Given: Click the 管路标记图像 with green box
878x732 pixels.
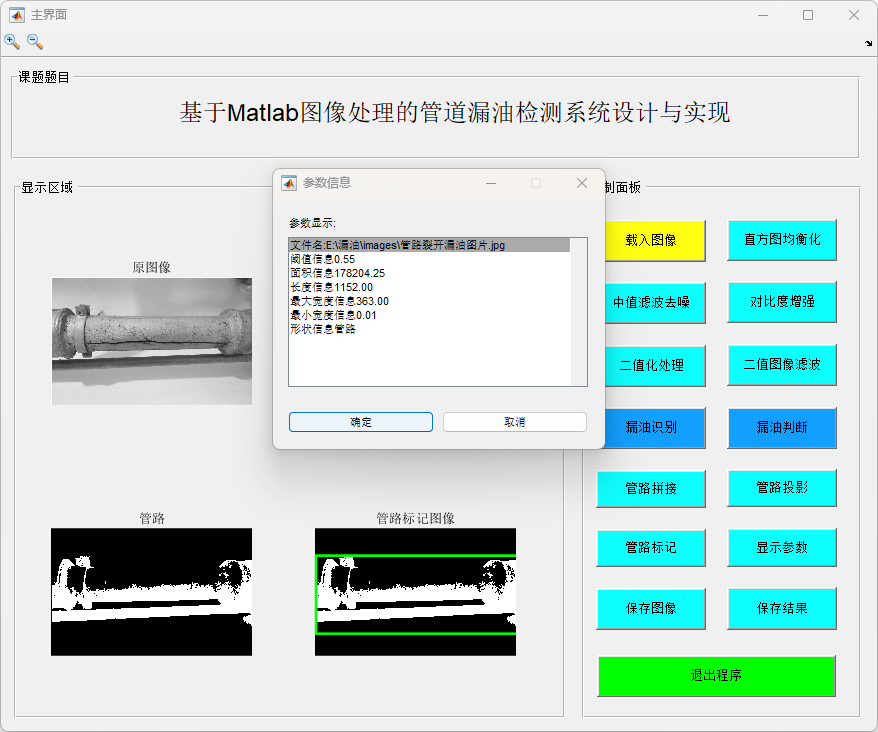Looking at the screenshot, I should [415, 592].
